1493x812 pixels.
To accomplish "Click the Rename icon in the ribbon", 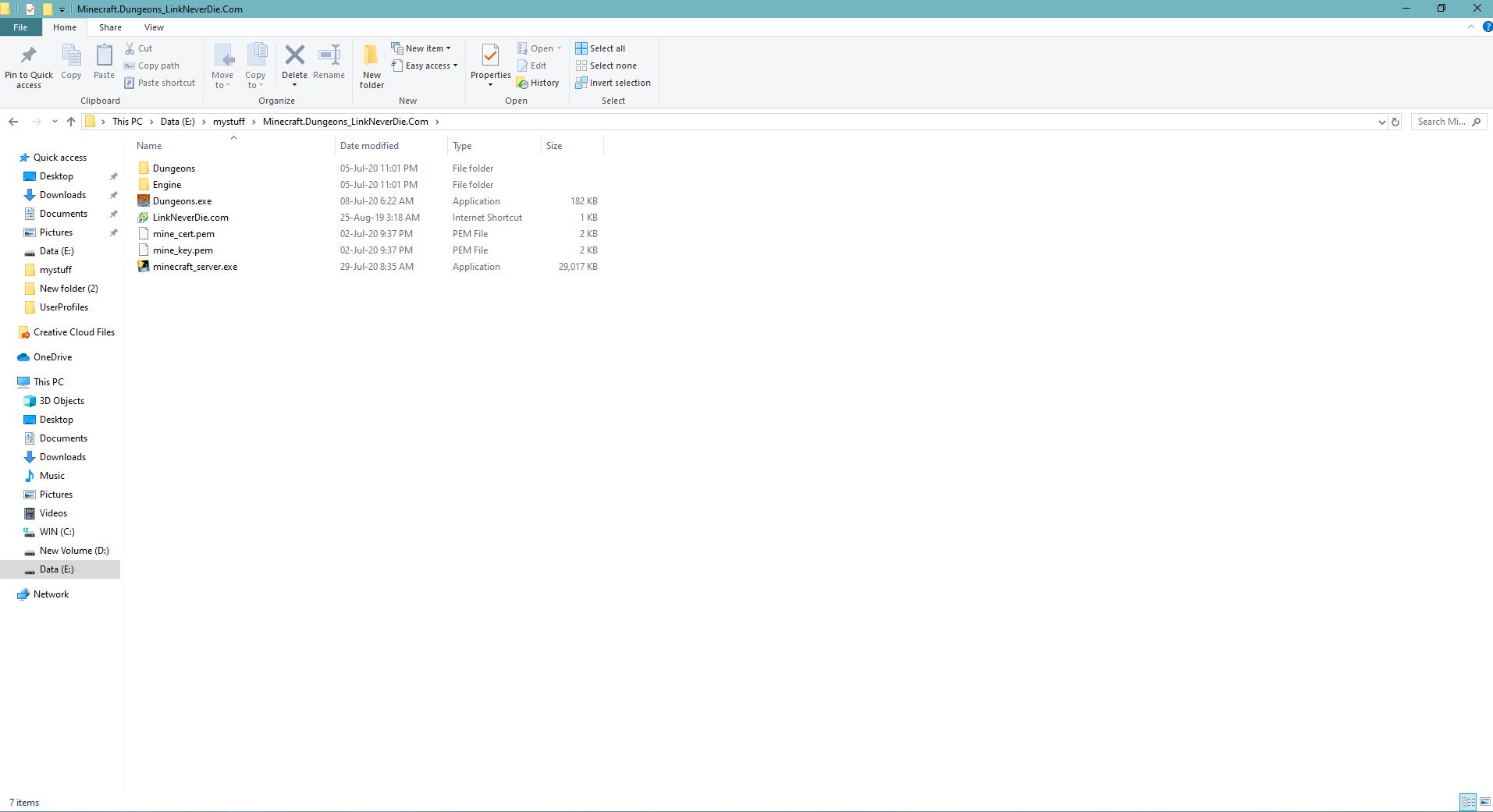I will coord(329,56).
